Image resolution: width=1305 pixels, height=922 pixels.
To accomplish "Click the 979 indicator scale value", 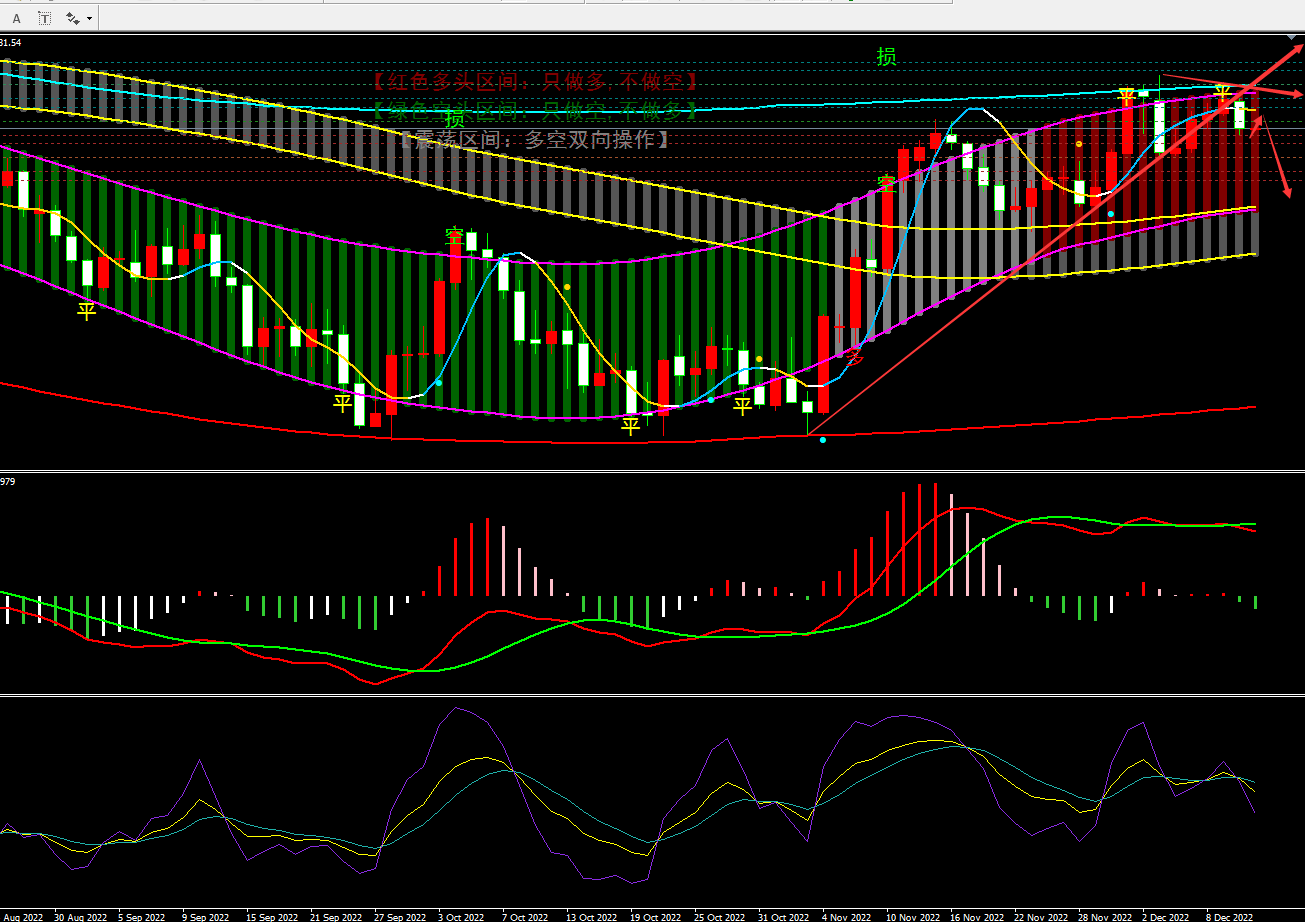I will pyautogui.click(x=8, y=482).
